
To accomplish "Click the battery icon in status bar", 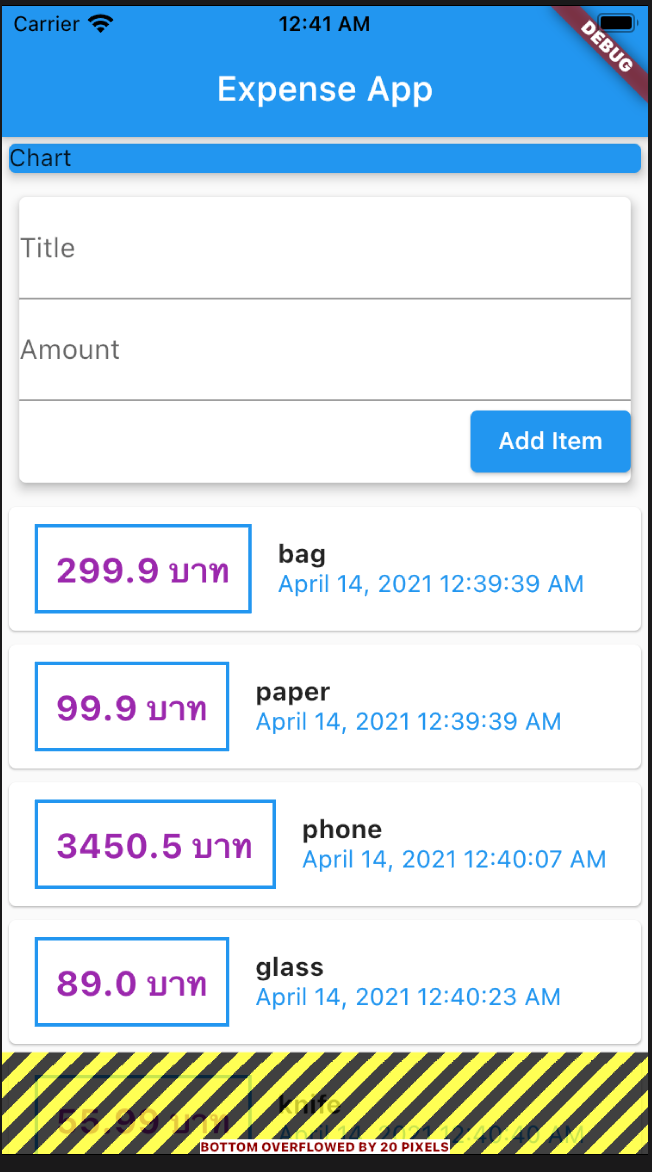I will click(618, 22).
